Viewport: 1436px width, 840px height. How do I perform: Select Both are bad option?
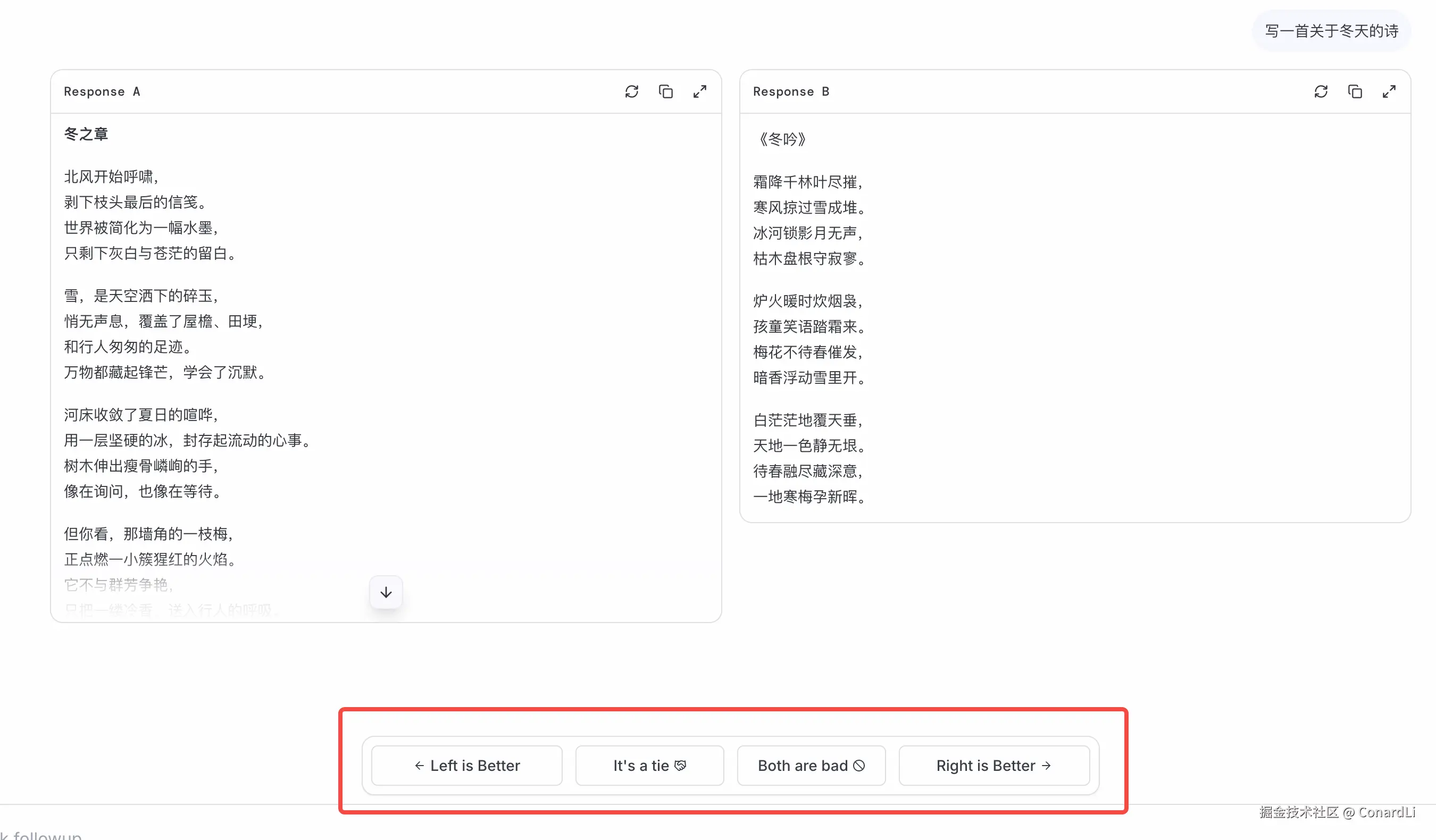(811, 766)
